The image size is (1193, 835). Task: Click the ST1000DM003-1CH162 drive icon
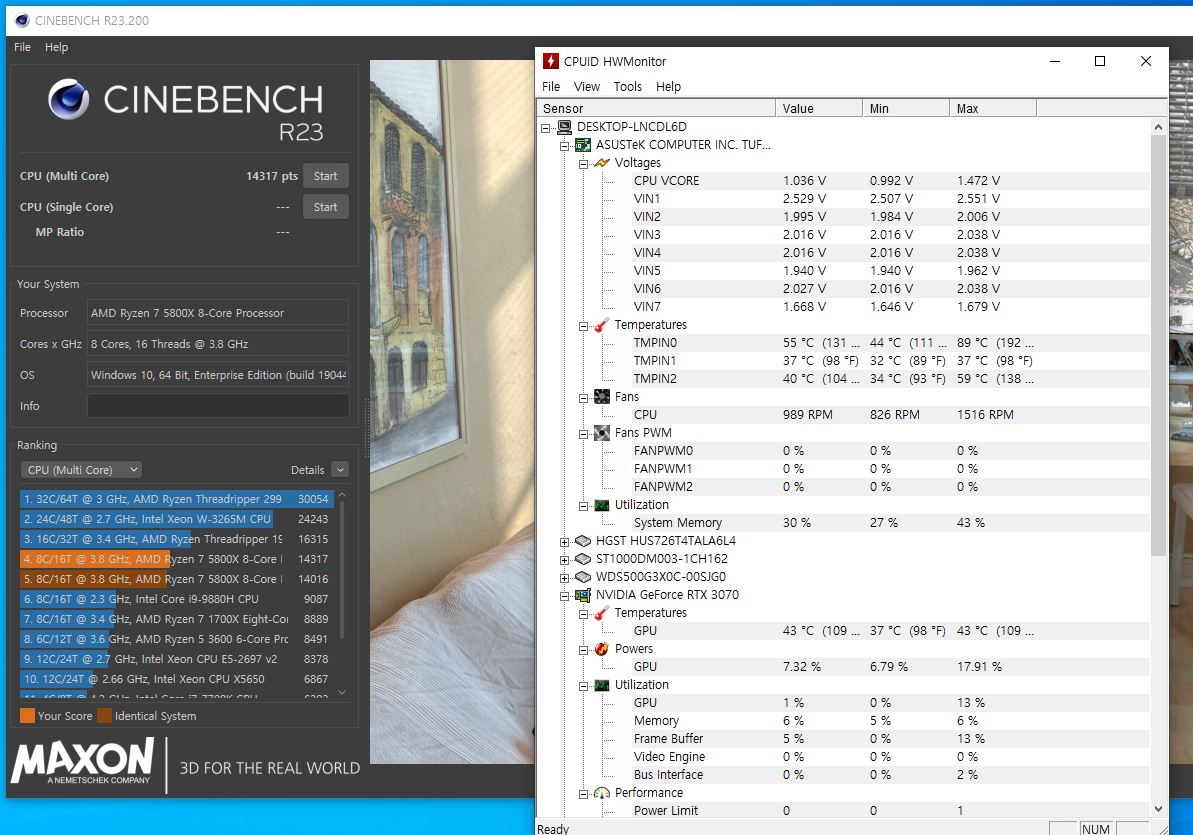583,559
